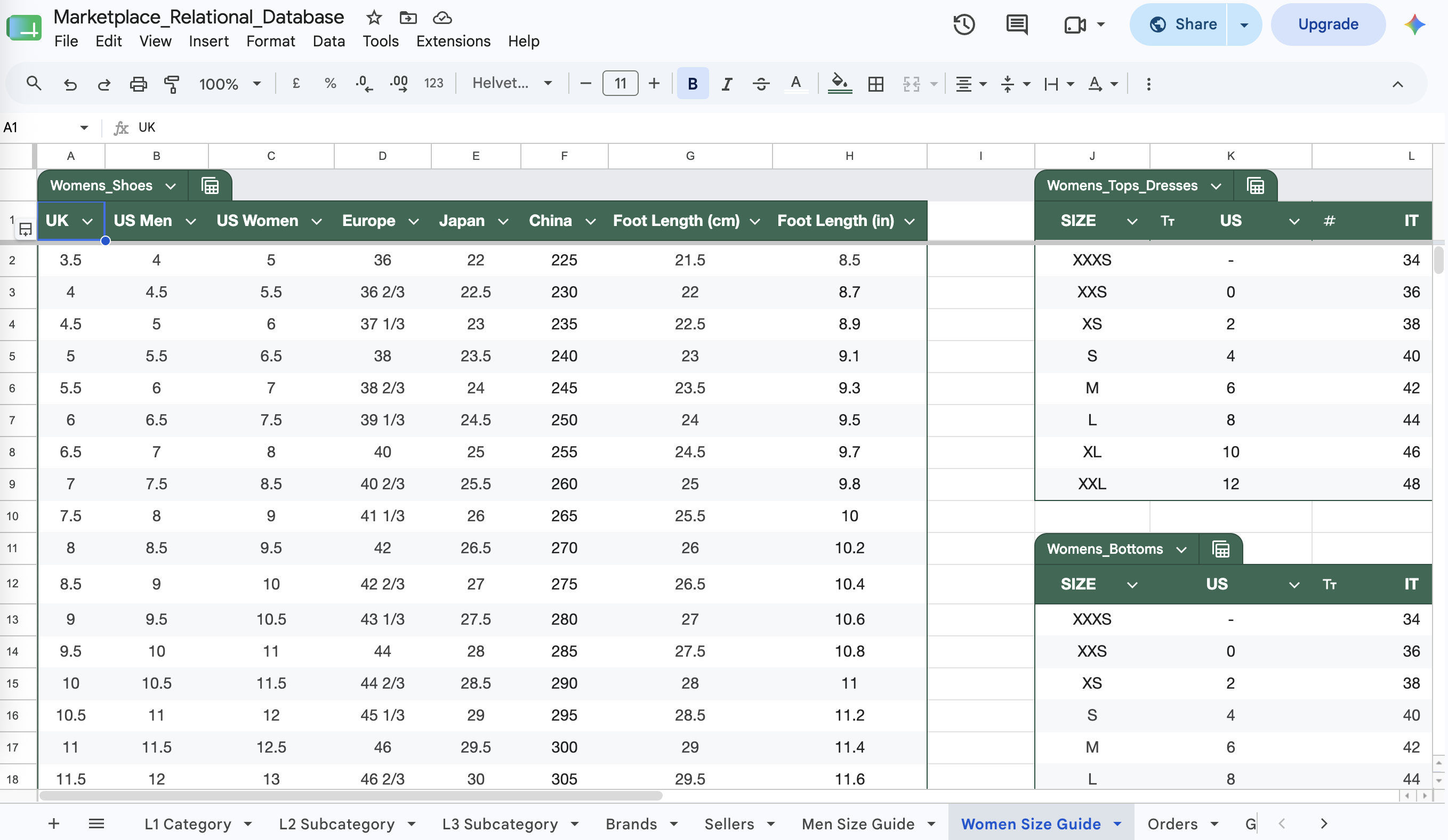The width and height of the screenshot is (1448, 840).
Task: Open the zoom 100% dropdown
Action: [x=230, y=84]
